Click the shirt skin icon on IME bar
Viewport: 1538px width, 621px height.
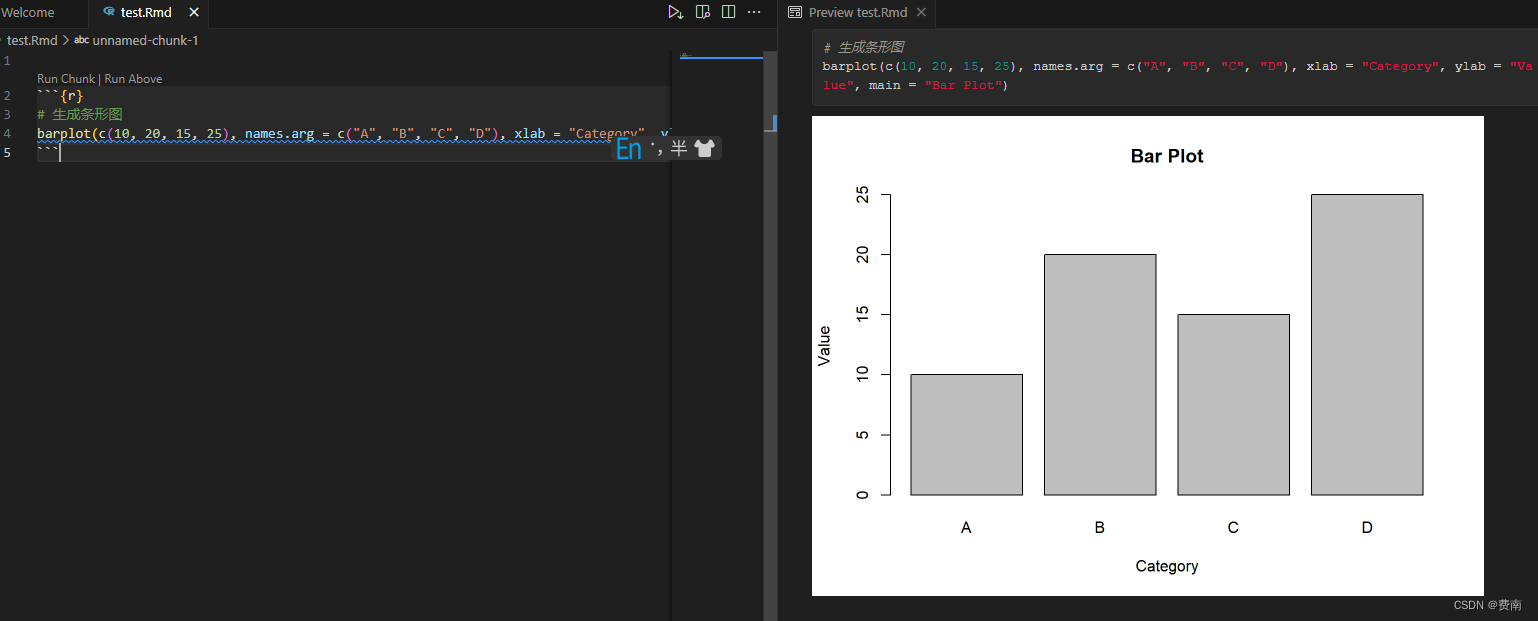tap(705, 149)
